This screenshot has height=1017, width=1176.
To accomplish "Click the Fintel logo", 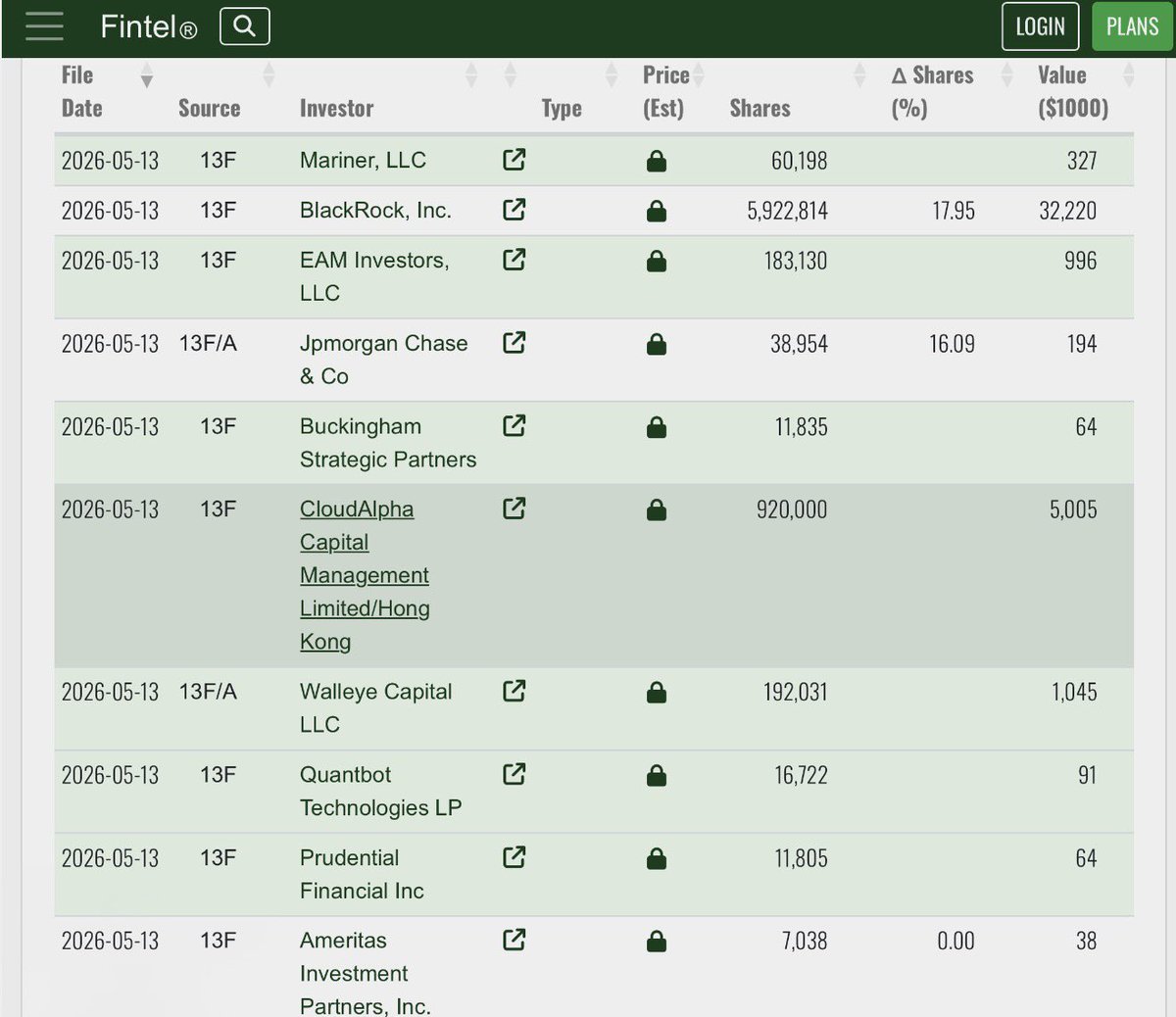I will (148, 26).
